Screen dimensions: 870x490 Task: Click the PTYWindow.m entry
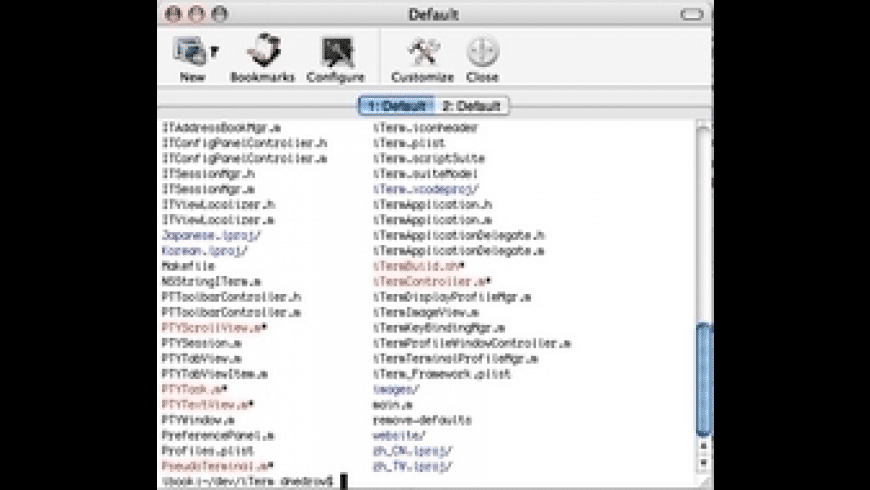[198, 421]
